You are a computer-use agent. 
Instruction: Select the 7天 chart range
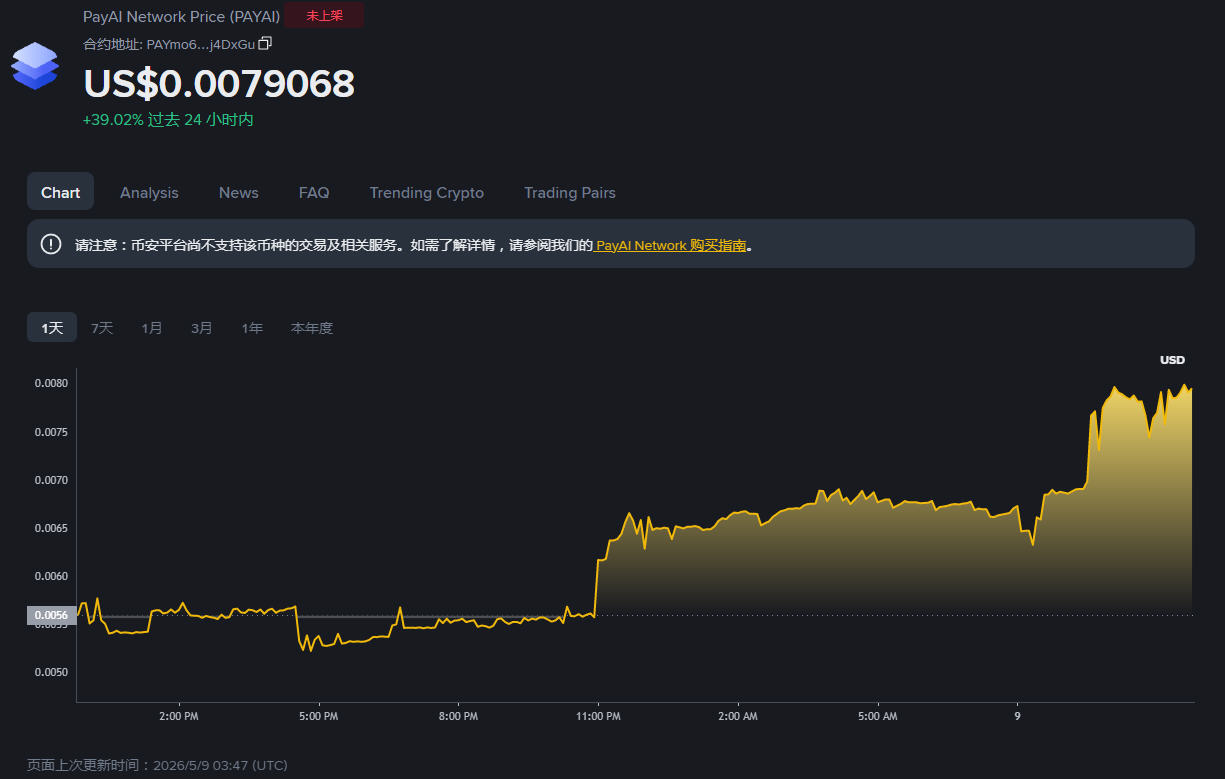click(x=102, y=327)
